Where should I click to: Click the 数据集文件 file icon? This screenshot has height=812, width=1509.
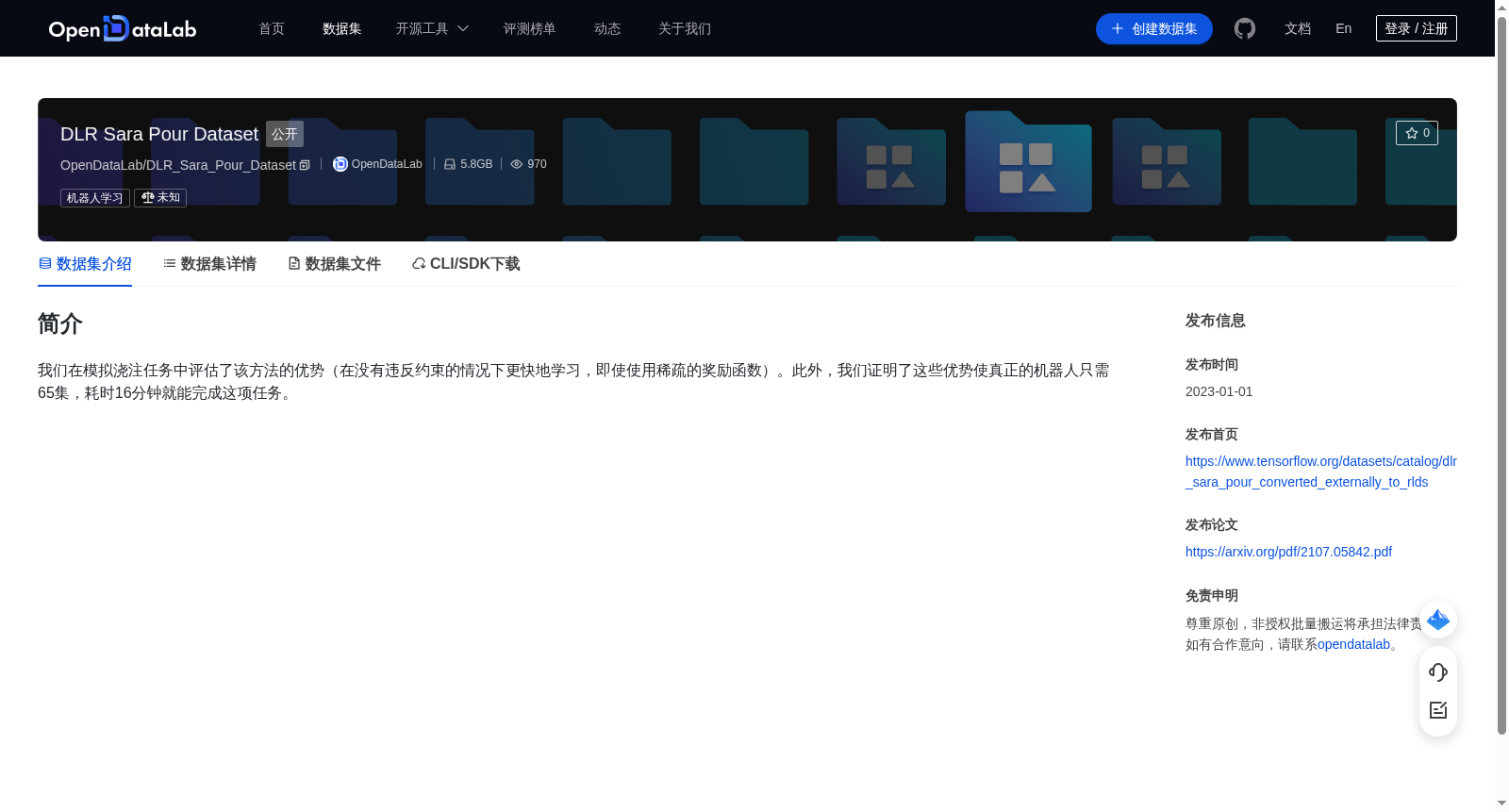pos(294,264)
